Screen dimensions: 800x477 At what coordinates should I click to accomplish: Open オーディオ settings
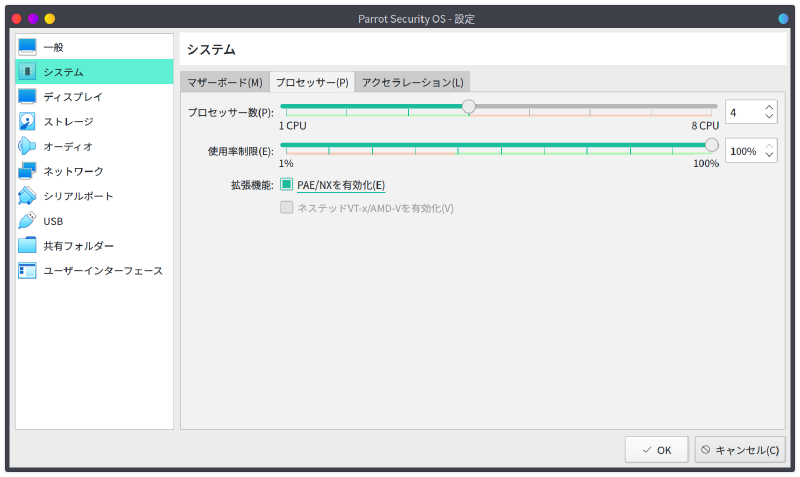pyautogui.click(x=94, y=146)
